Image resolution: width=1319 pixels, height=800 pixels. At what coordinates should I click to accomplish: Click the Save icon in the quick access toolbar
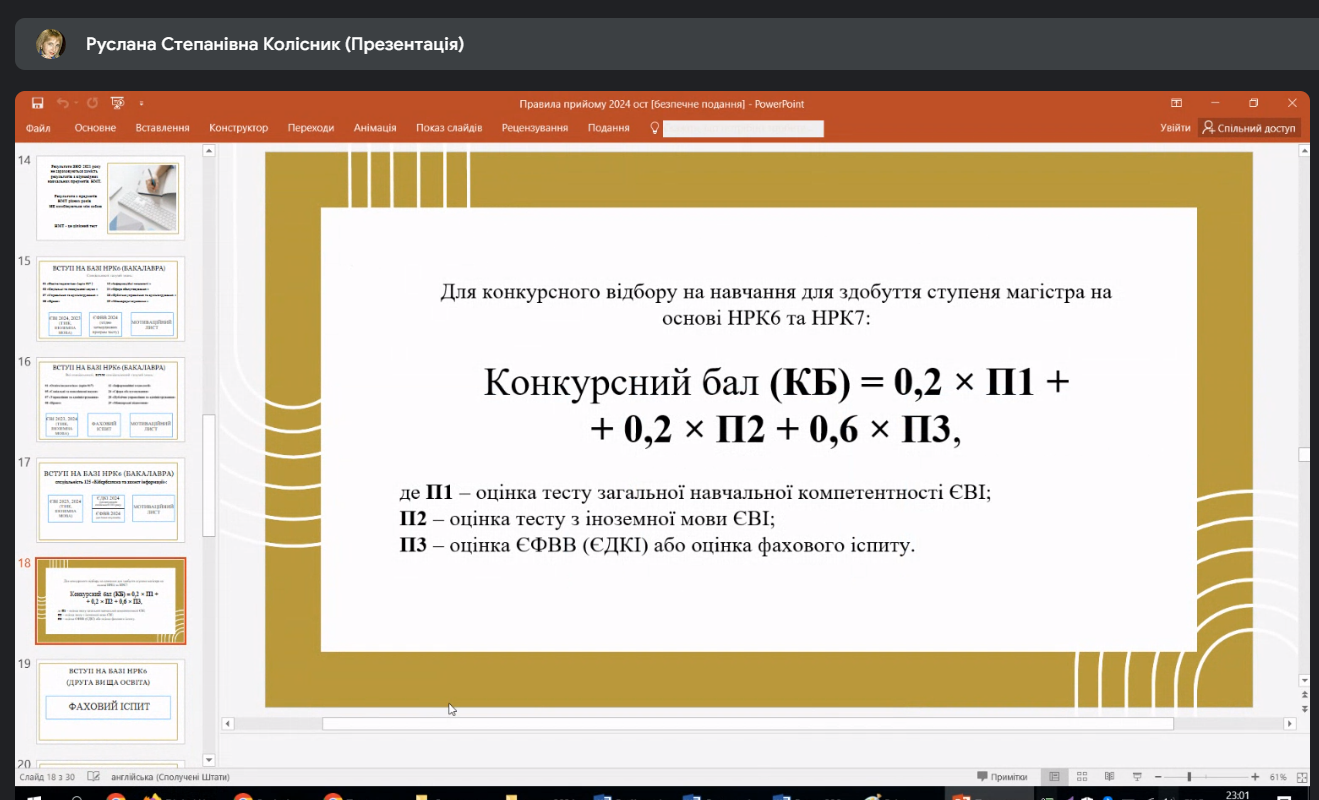click(37, 103)
